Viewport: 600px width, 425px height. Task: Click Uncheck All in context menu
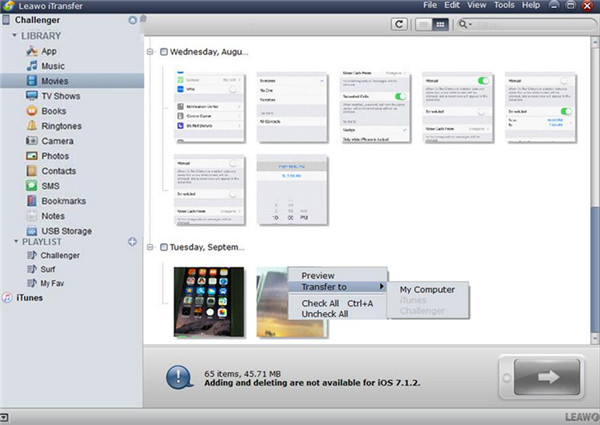[x=325, y=314]
